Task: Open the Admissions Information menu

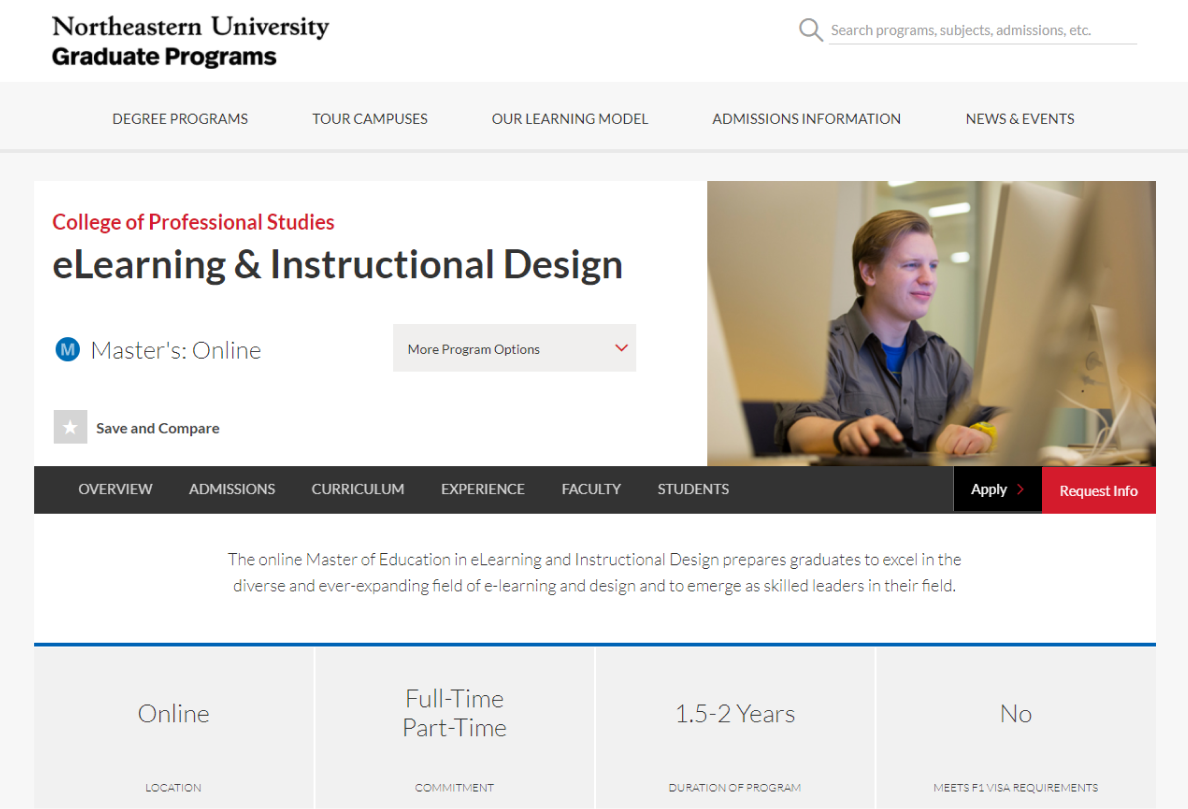Action: point(806,119)
